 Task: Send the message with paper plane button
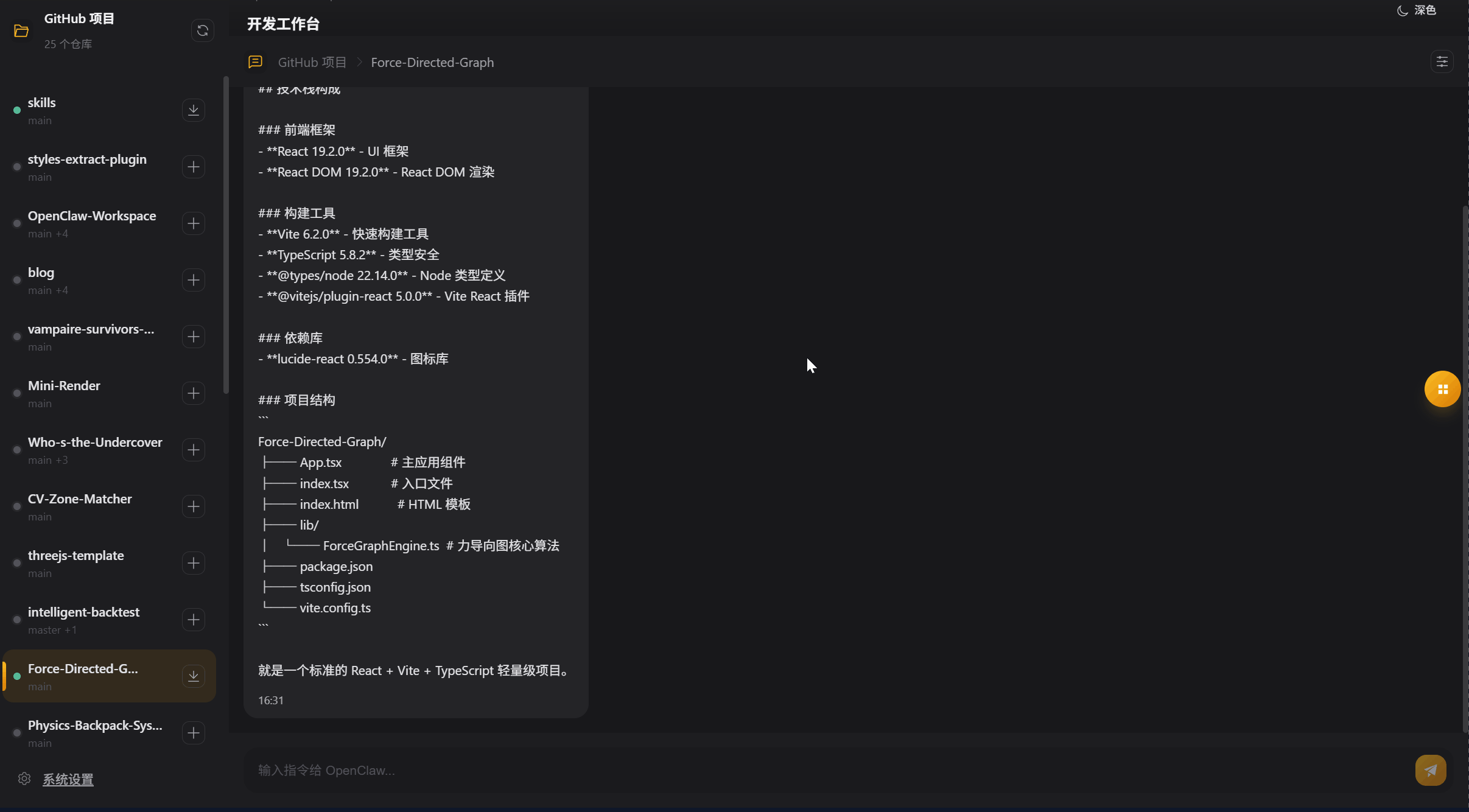[1431, 770]
